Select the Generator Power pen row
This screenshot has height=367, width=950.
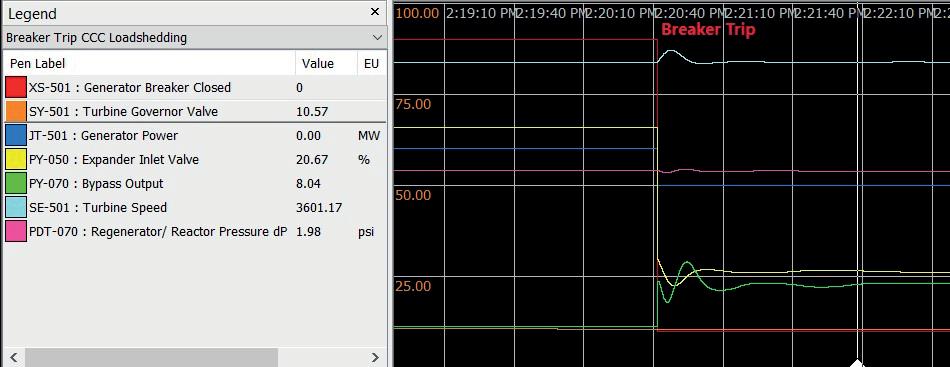[x=194, y=136]
